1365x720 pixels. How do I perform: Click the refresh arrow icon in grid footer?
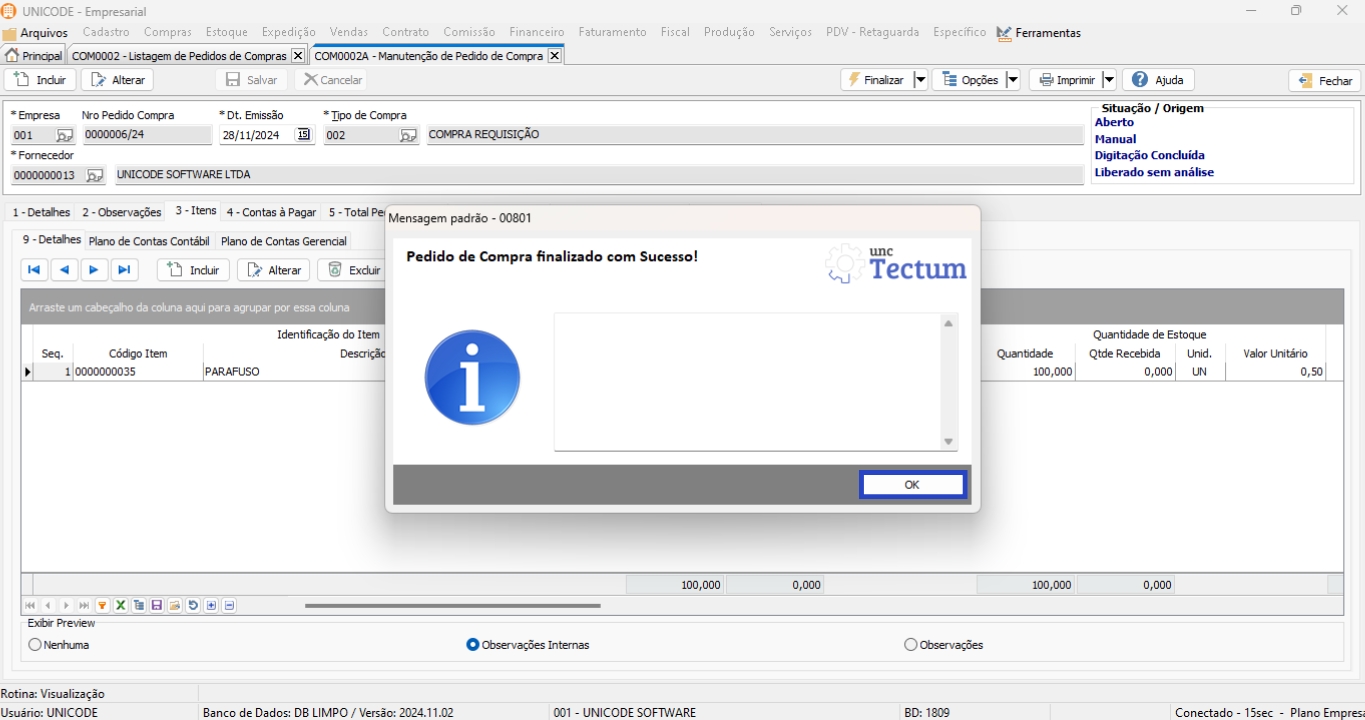click(193, 606)
